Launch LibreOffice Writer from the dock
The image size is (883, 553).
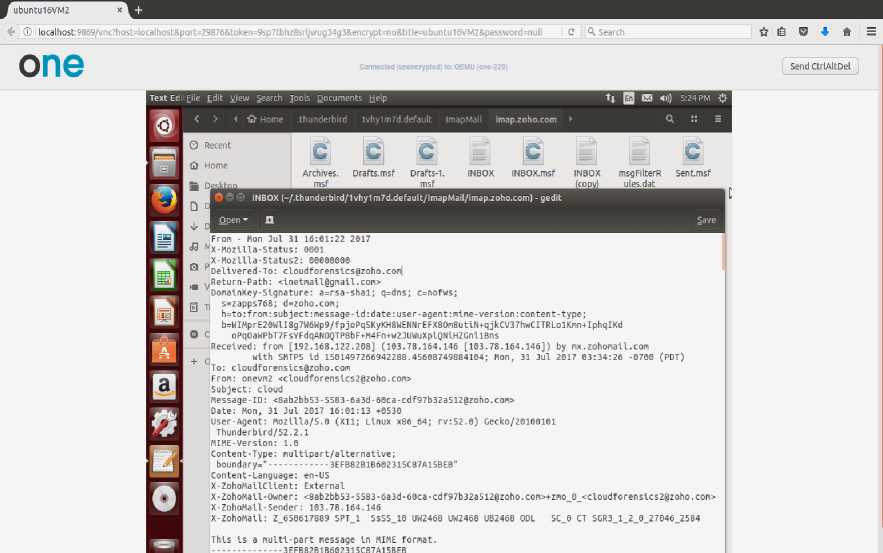point(164,237)
